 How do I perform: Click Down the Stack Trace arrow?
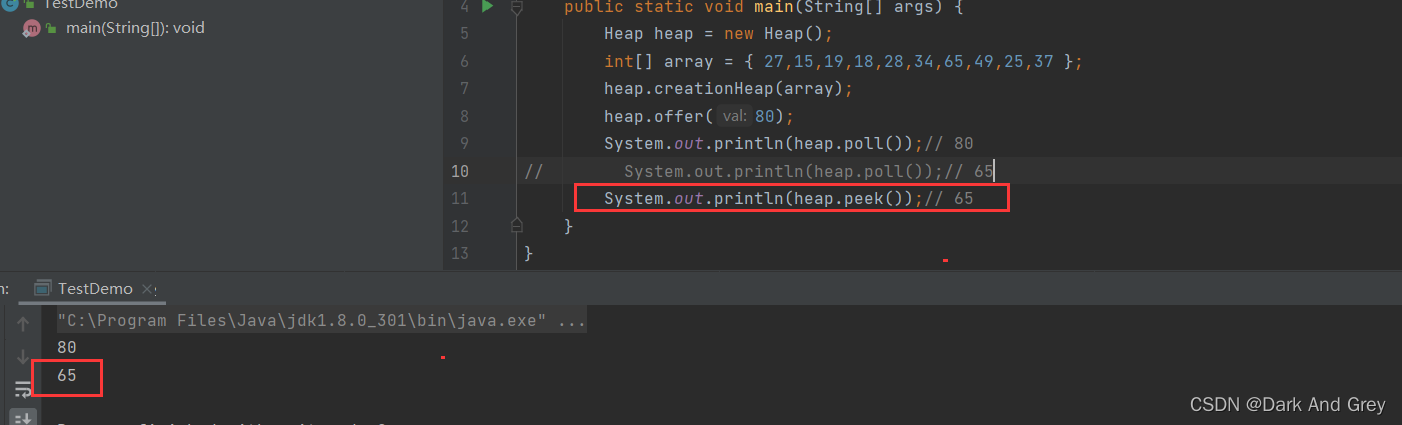pyautogui.click(x=23, y=356)
